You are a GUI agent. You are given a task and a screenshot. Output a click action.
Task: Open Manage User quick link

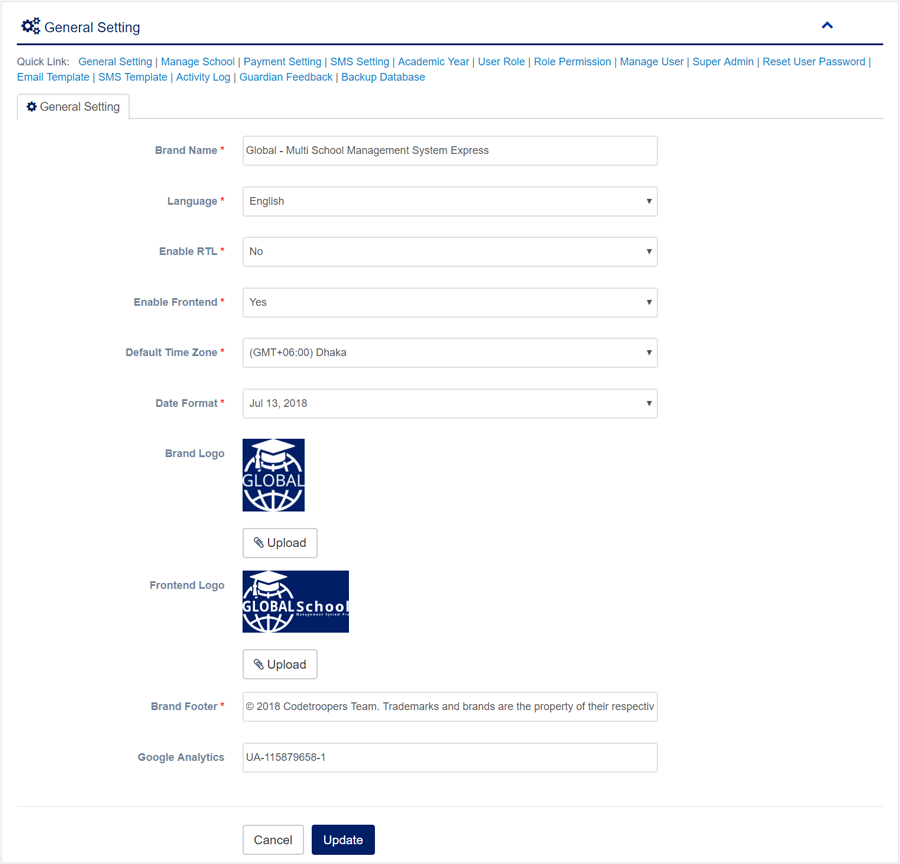pos(651,61)
